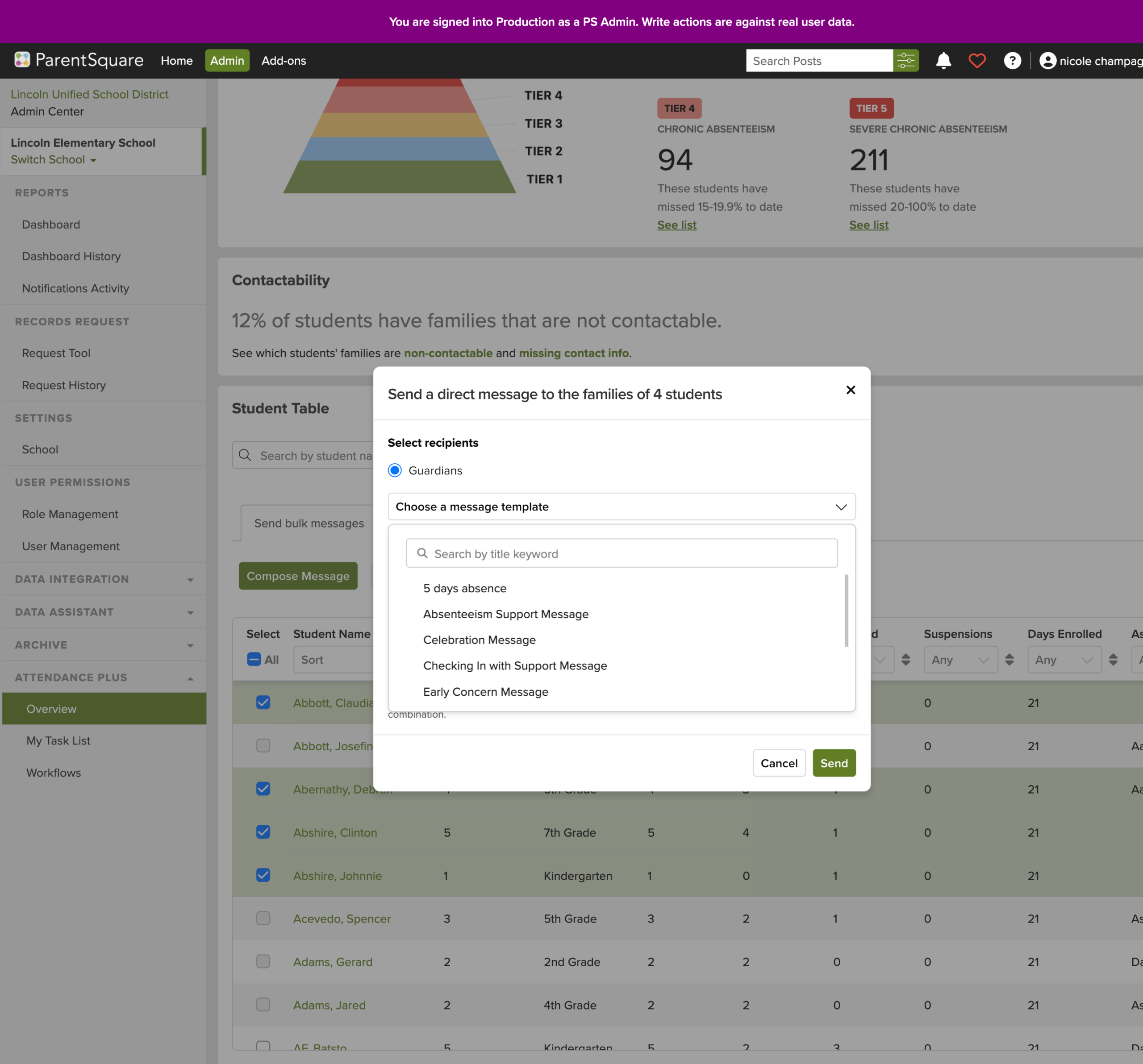The width and height of the screenshot is (1143, 1064).
Task: Open nicole champag's account avatar menu
Action: coord(1049,60)
